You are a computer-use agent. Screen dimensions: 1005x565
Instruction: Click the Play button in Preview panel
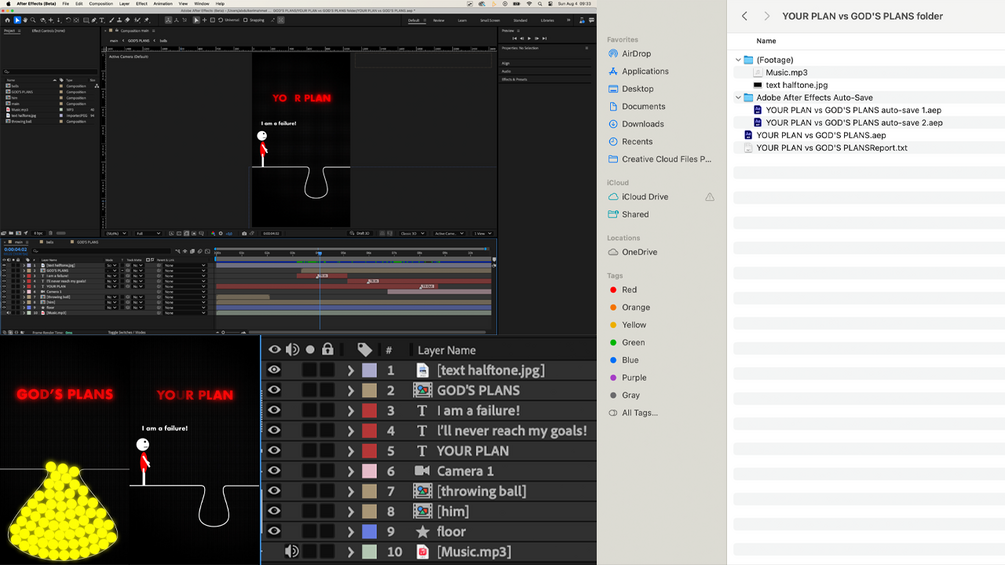[529, 38]
